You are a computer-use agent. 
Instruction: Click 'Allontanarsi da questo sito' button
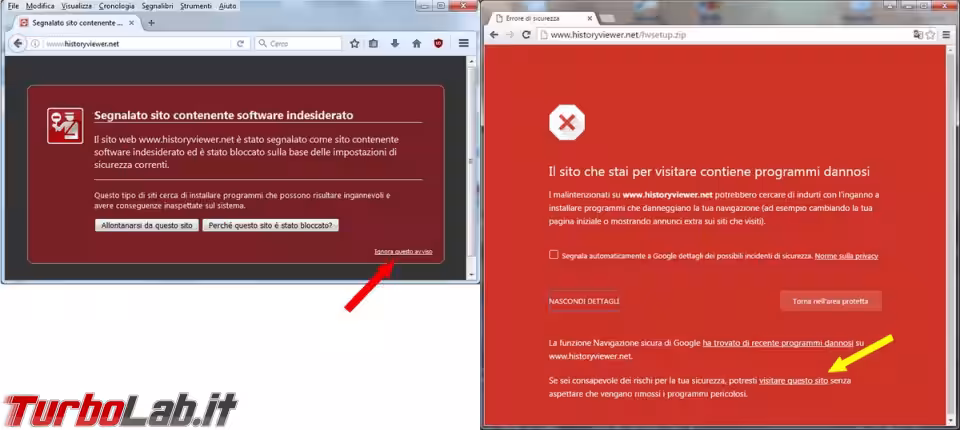[x=147, y=225]
